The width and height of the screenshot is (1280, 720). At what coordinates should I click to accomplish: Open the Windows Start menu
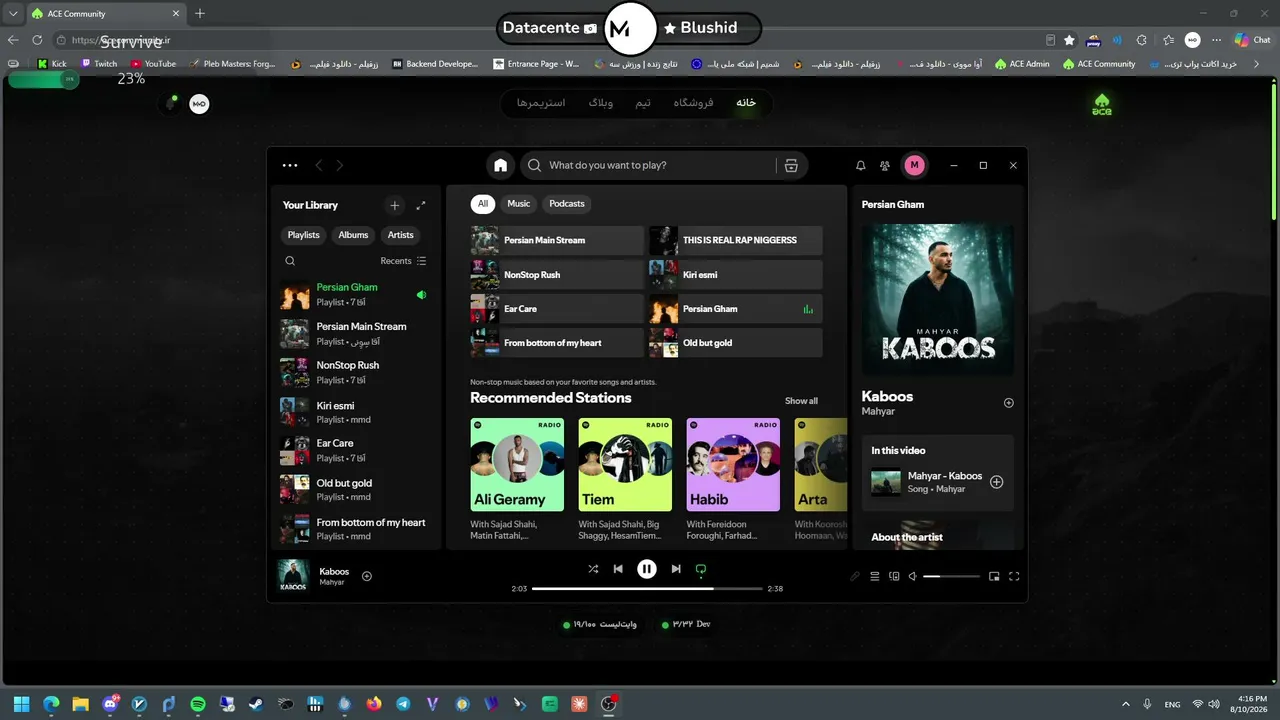[22, 704]
